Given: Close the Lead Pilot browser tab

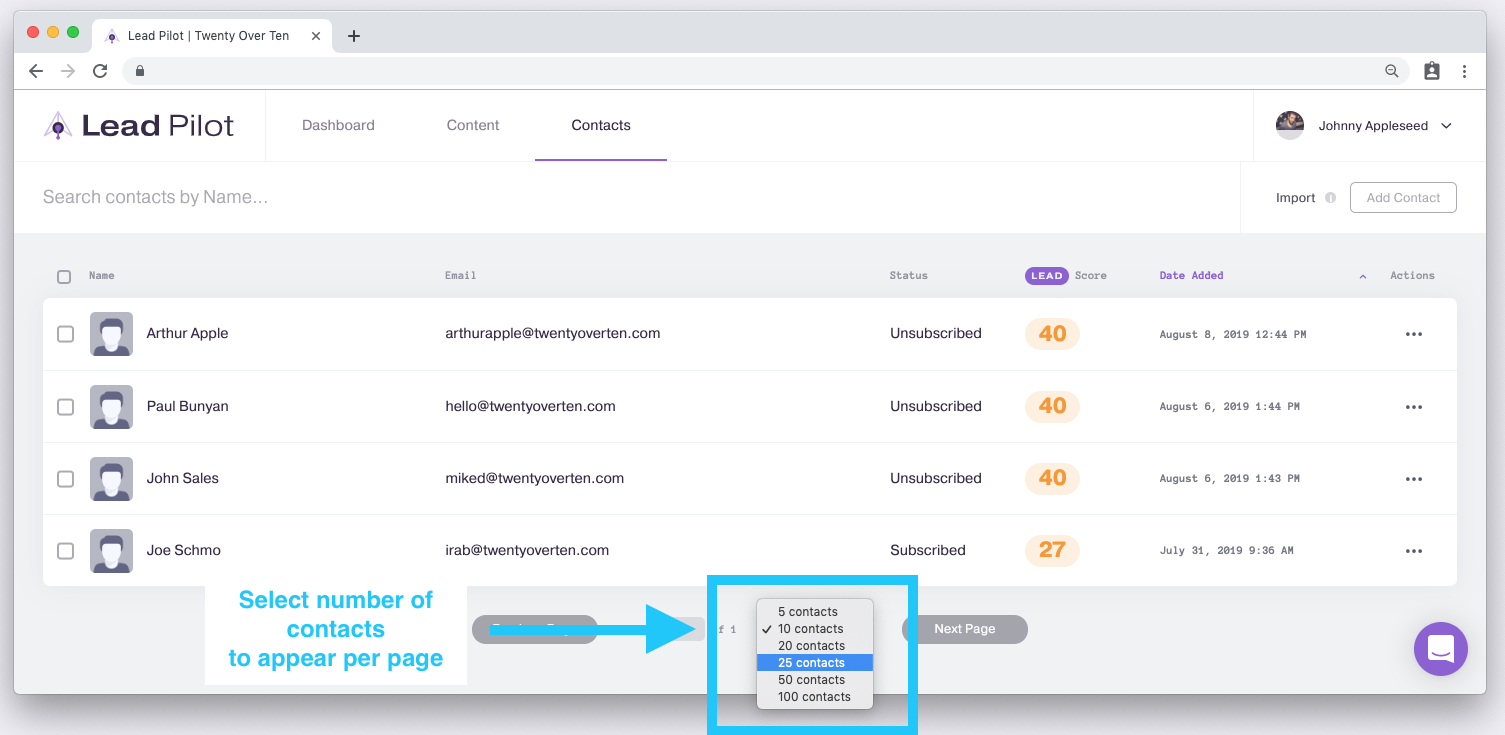Looking at the screenshot, I should 316,36.
